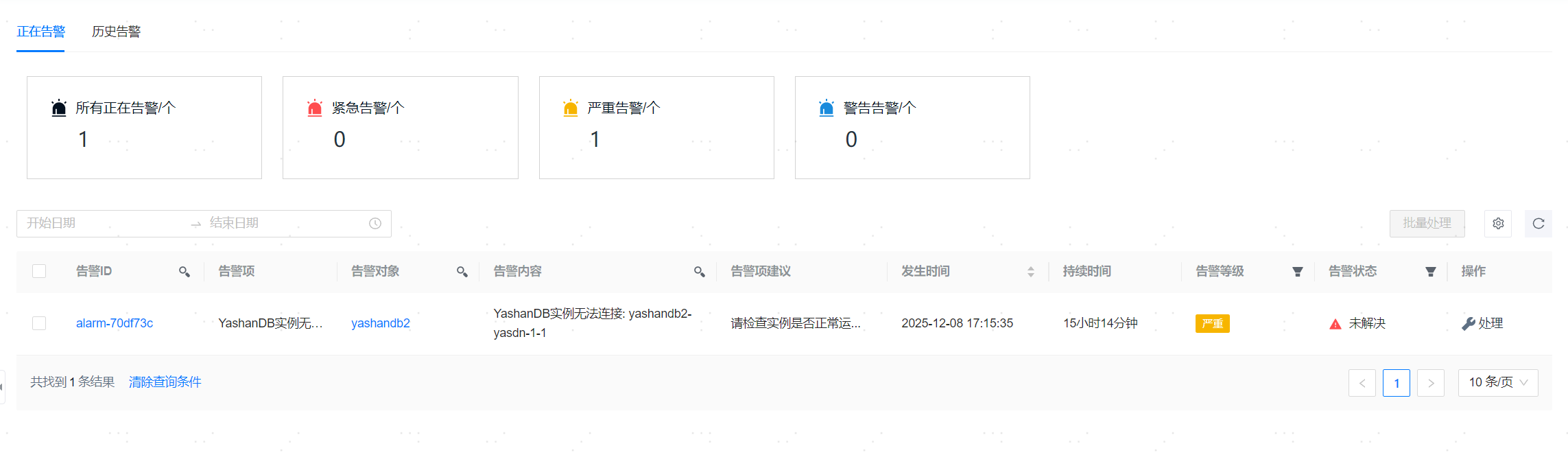Click the sort arrows on 发生时间 column
The image size is (1568, 466).
1030,272
